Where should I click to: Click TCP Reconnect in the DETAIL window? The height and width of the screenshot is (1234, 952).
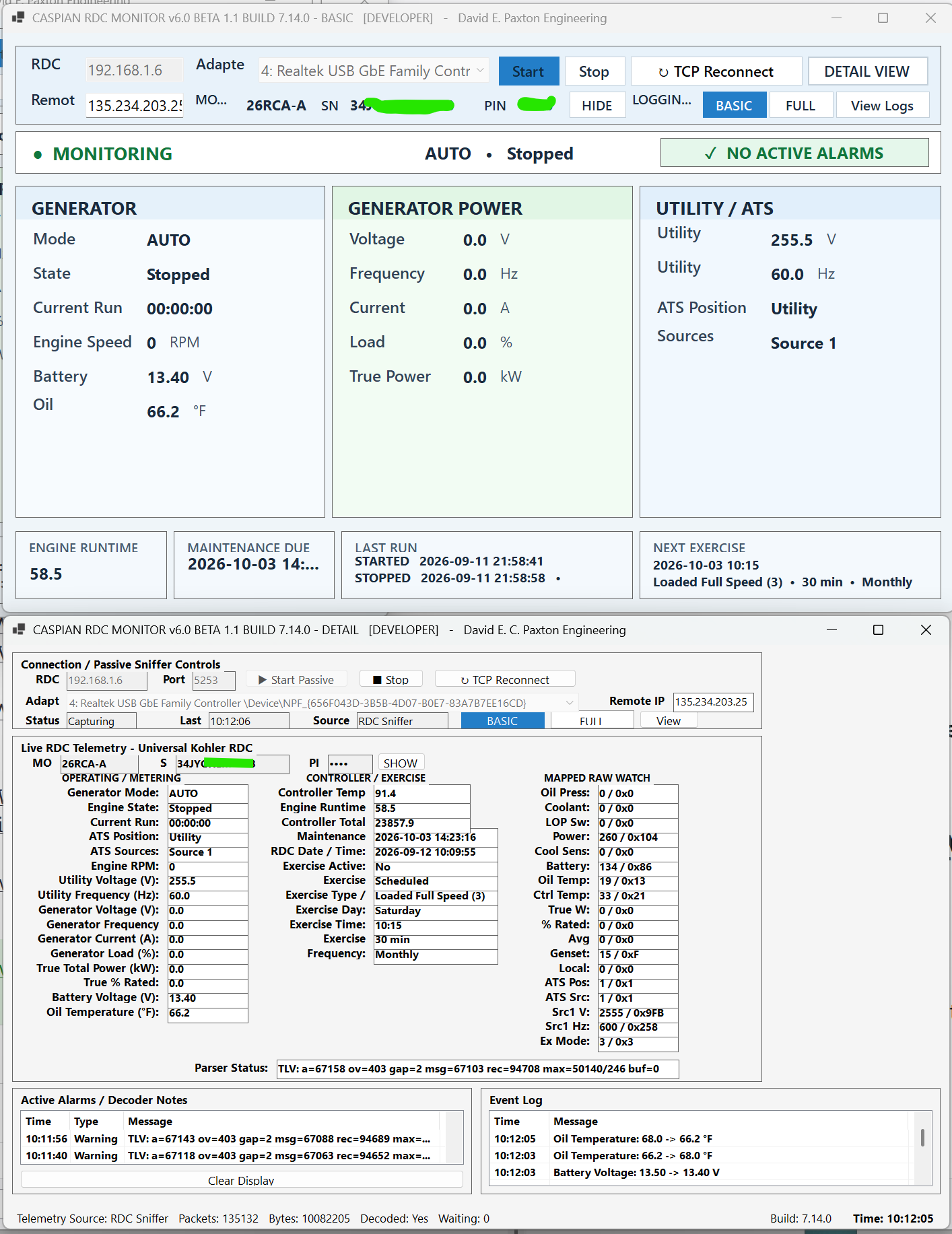505,680
